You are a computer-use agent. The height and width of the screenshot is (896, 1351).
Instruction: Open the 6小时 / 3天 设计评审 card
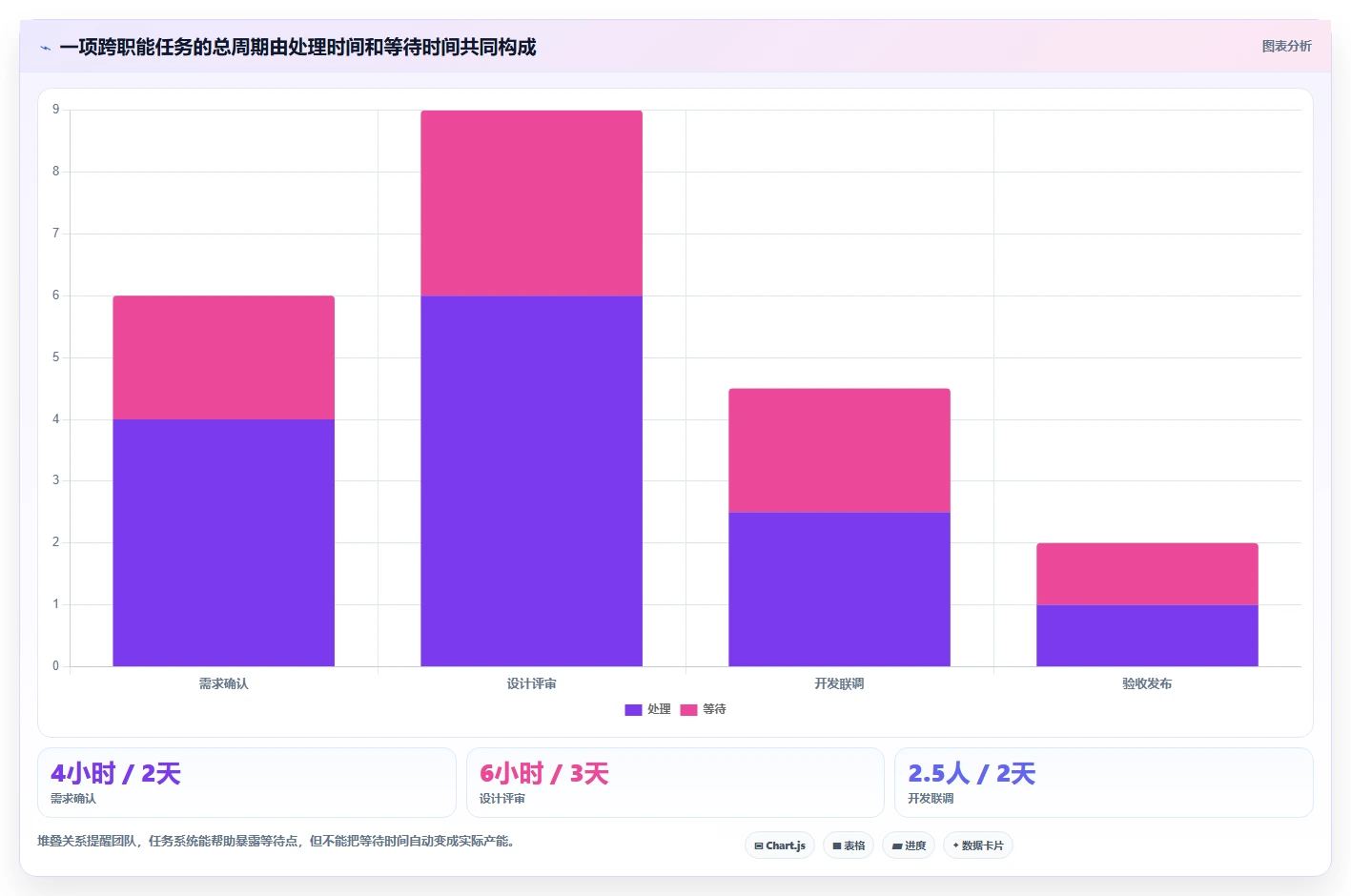[x=675, y=783]
